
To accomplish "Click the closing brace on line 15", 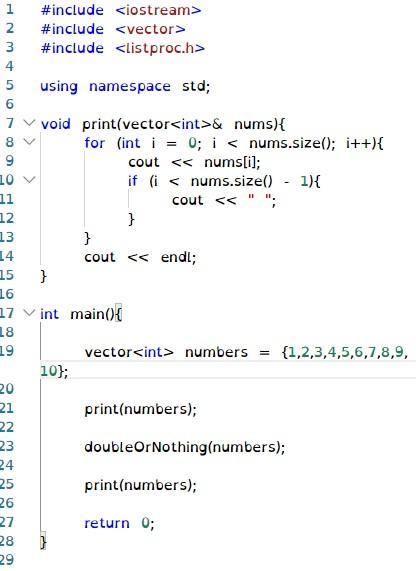I will tap(43, 276).
